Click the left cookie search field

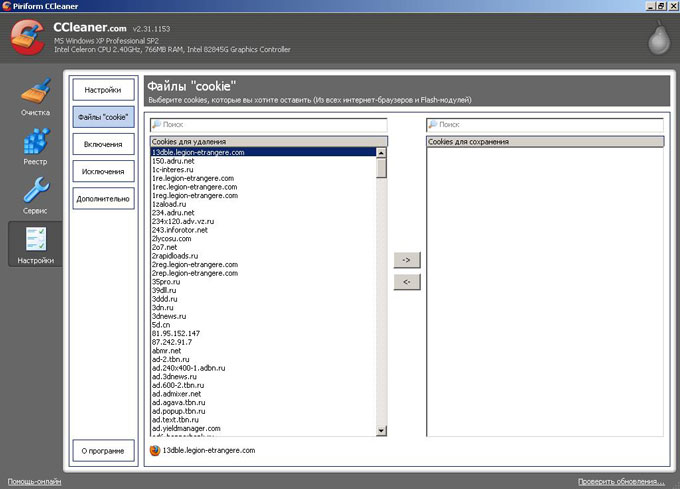click(268, 124)
